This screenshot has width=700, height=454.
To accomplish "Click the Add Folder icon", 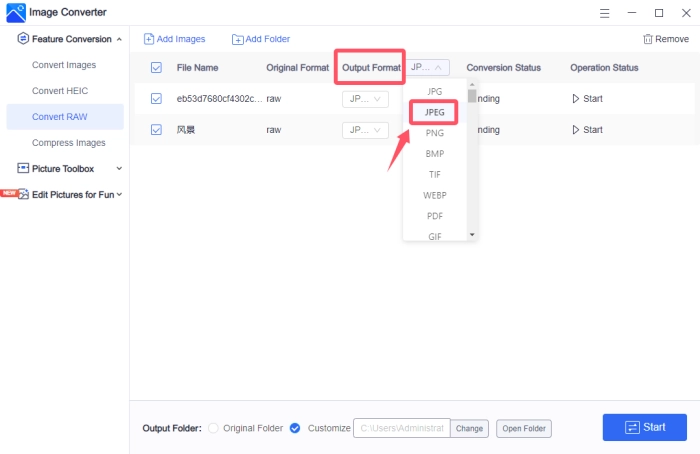I will click(x=237, y=39).
